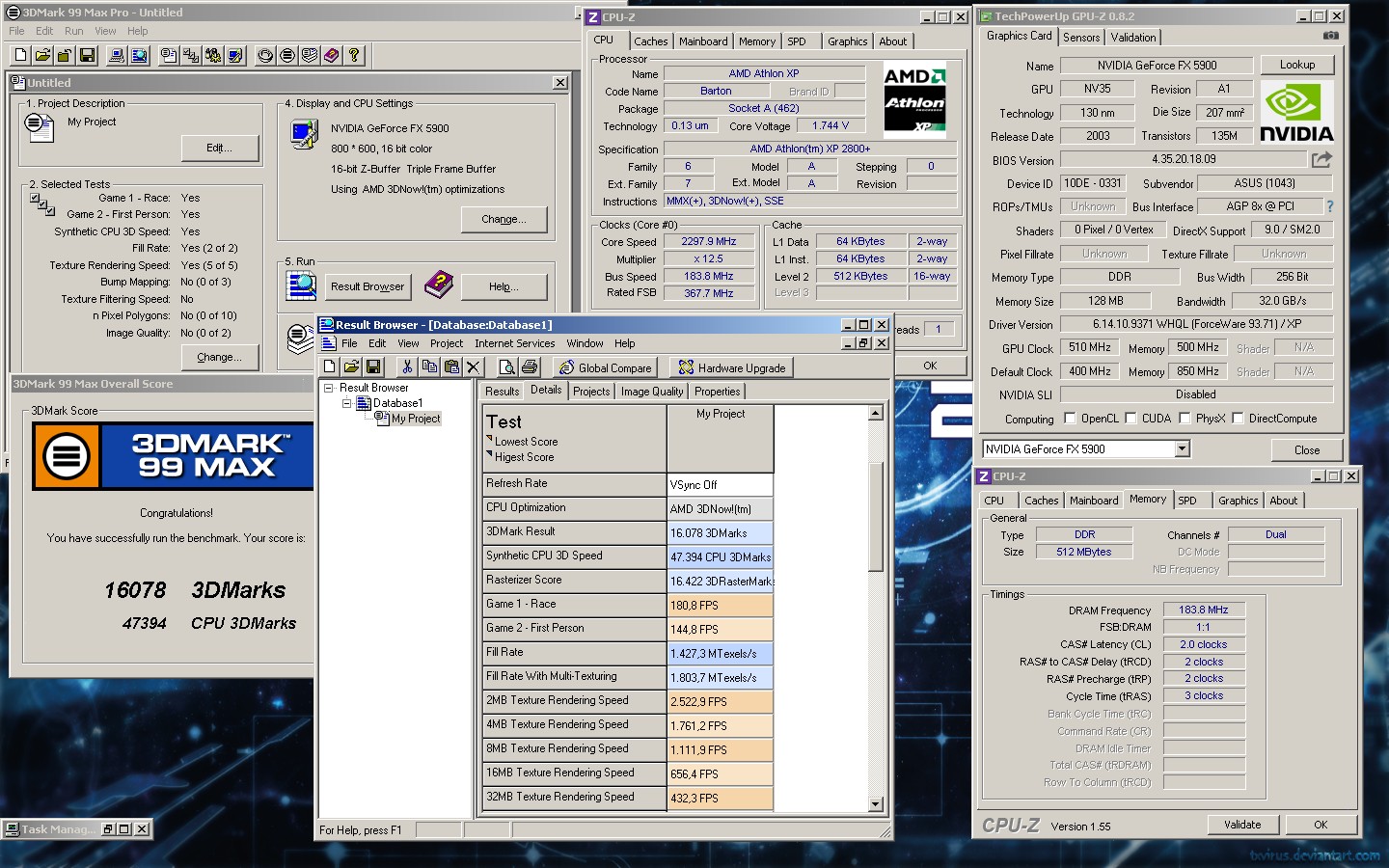The image size is (1389, 868).
Task: Toggle OpenCL checkbox in GPU-Z
Action: pos(1070,419)
